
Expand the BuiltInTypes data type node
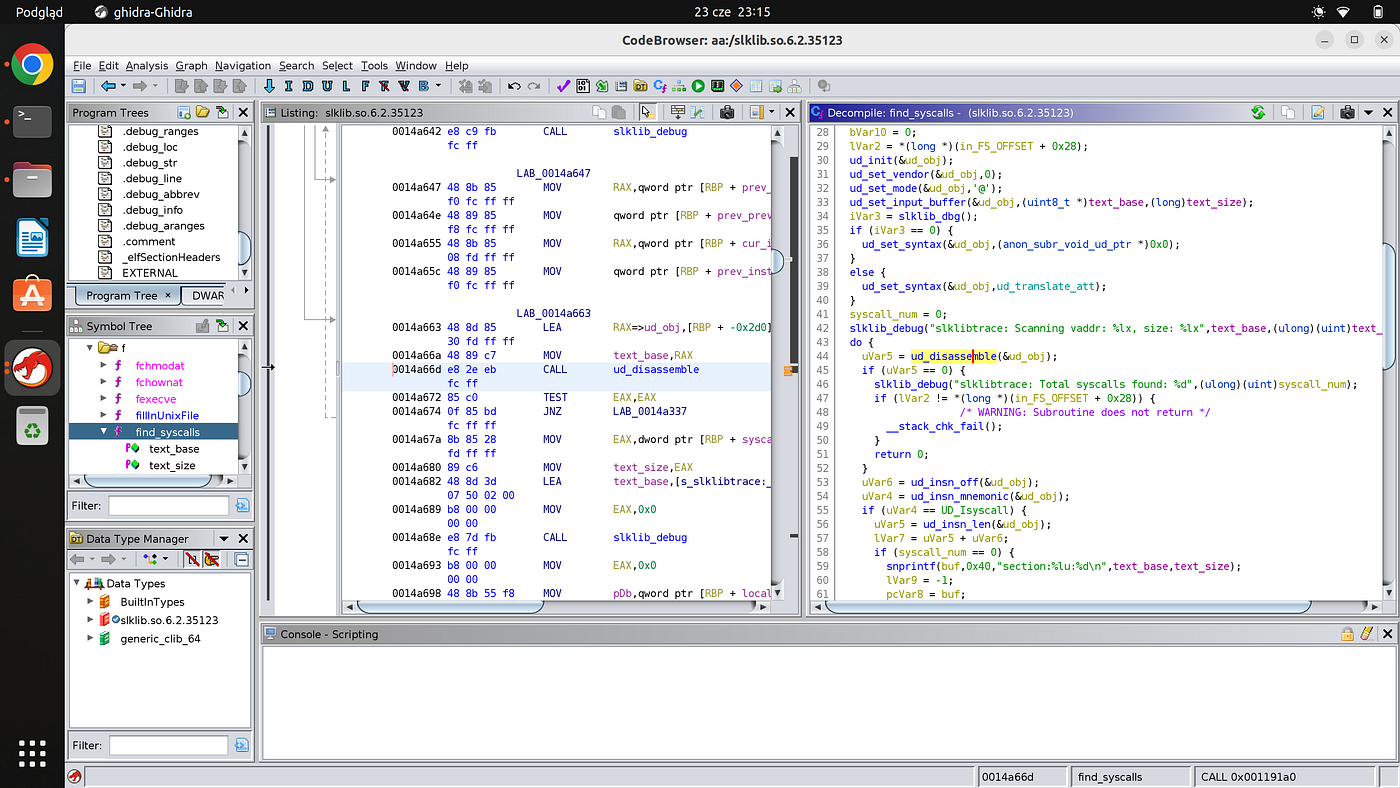coord(90,602)
